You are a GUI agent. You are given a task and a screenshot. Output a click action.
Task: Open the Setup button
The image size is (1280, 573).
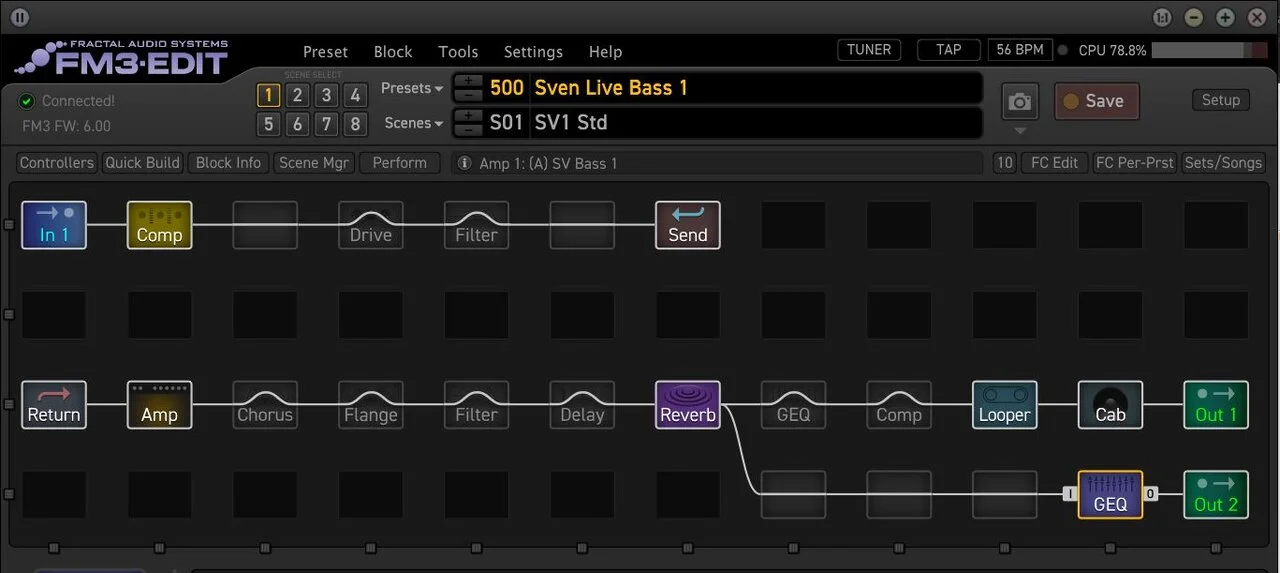click(1221, 100)
